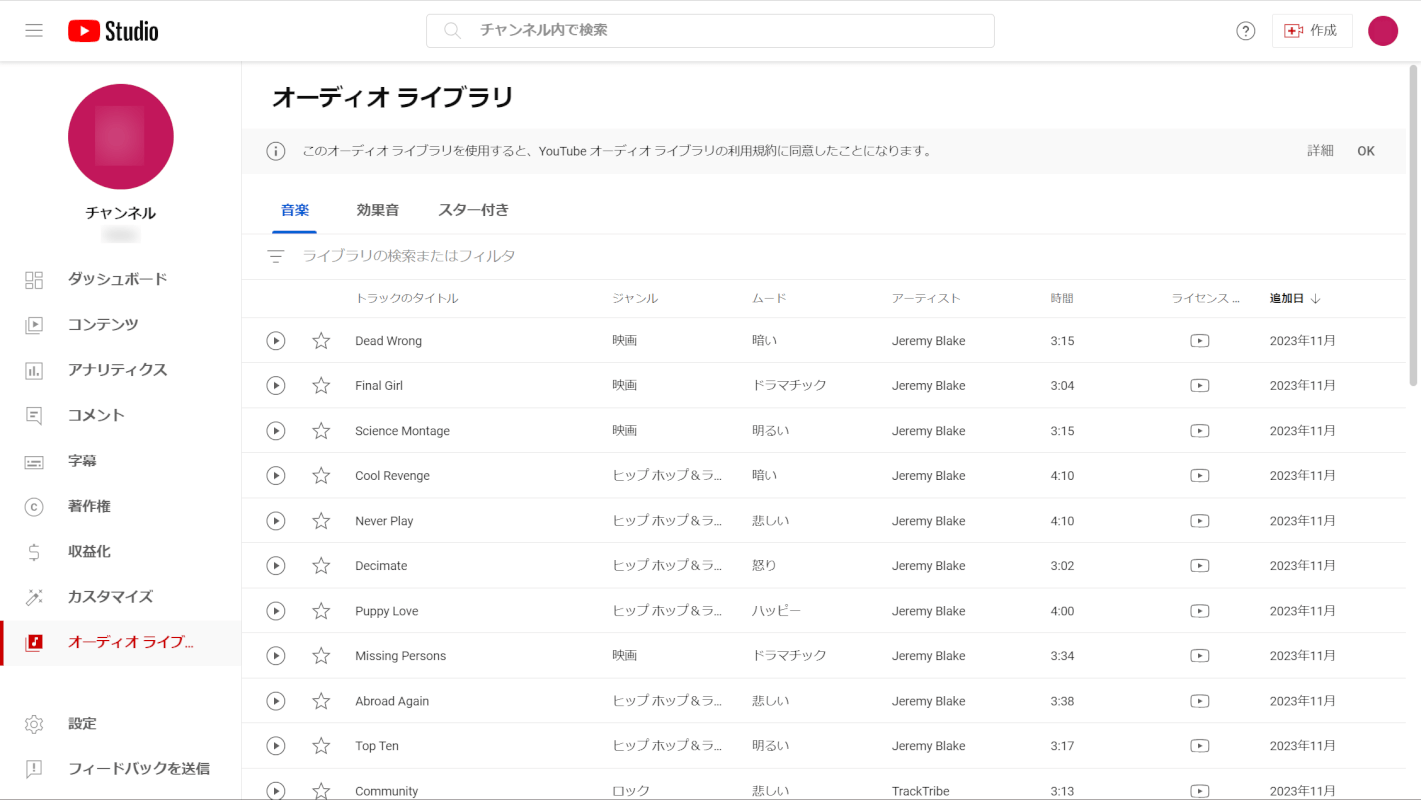The height and width of the screenshot is (800, 1421).
Task: Go to ダッシュボード in sidebar
Action: 120,280
